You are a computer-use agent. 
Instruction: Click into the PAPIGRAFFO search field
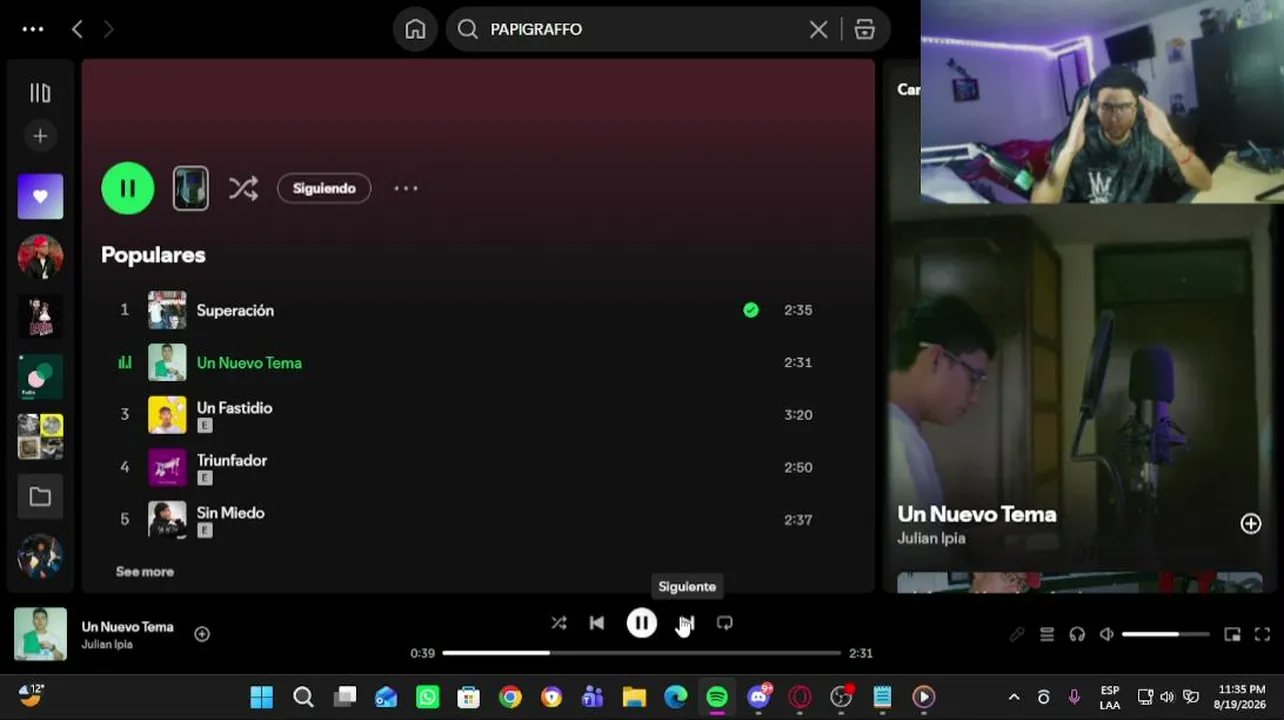coord(640,29)
